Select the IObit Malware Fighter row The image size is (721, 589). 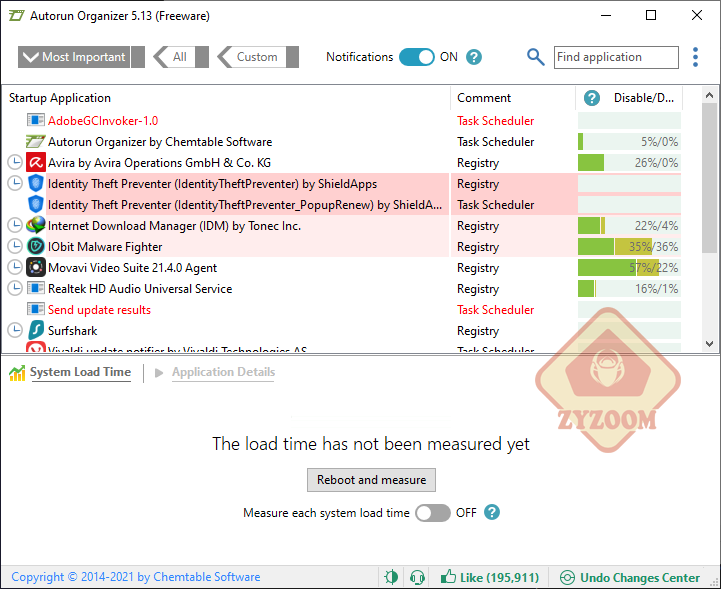(x=340, y=246)
